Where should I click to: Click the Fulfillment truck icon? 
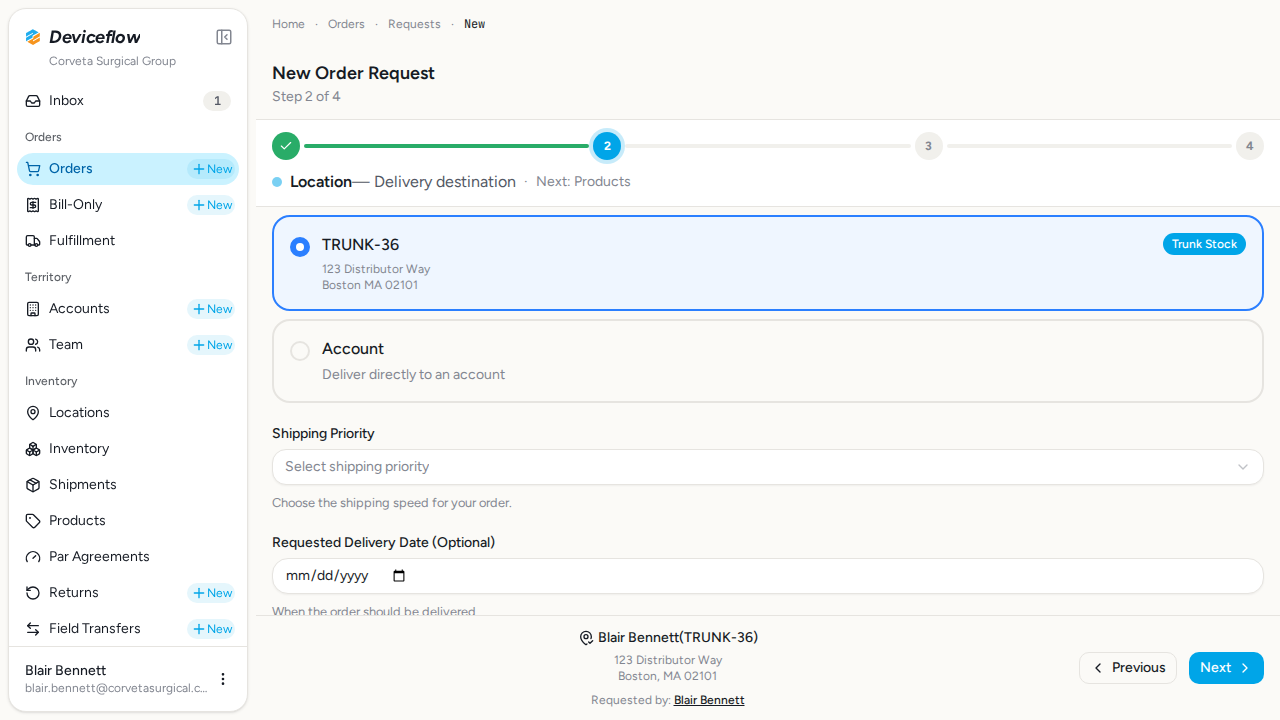pos(33,241)
